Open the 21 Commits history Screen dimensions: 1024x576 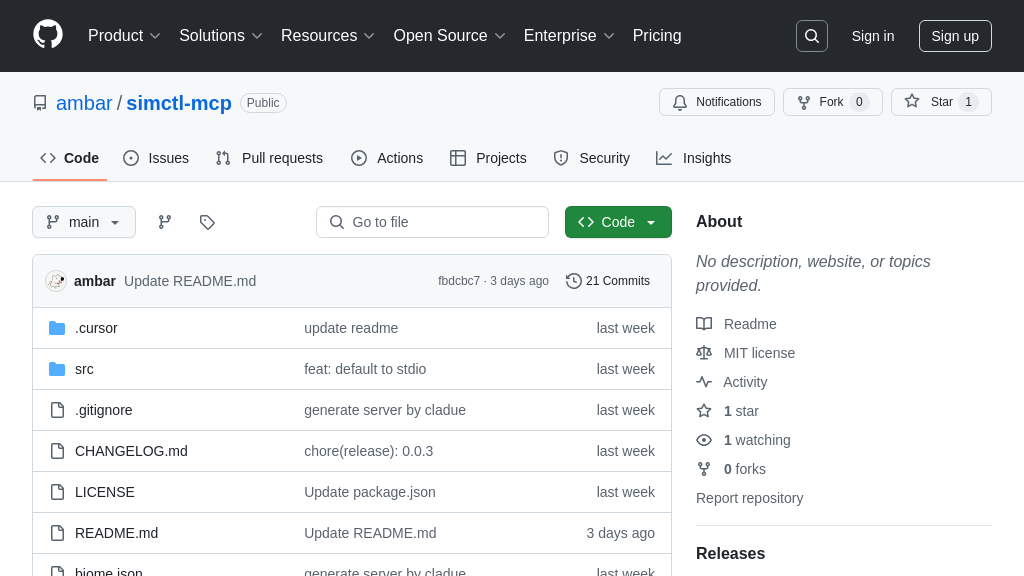tap(608, 281)
